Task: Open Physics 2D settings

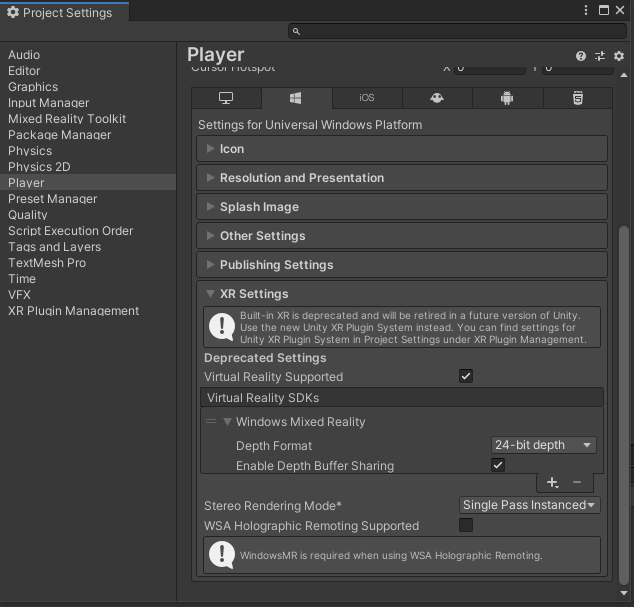Action: tap(88, 167)
